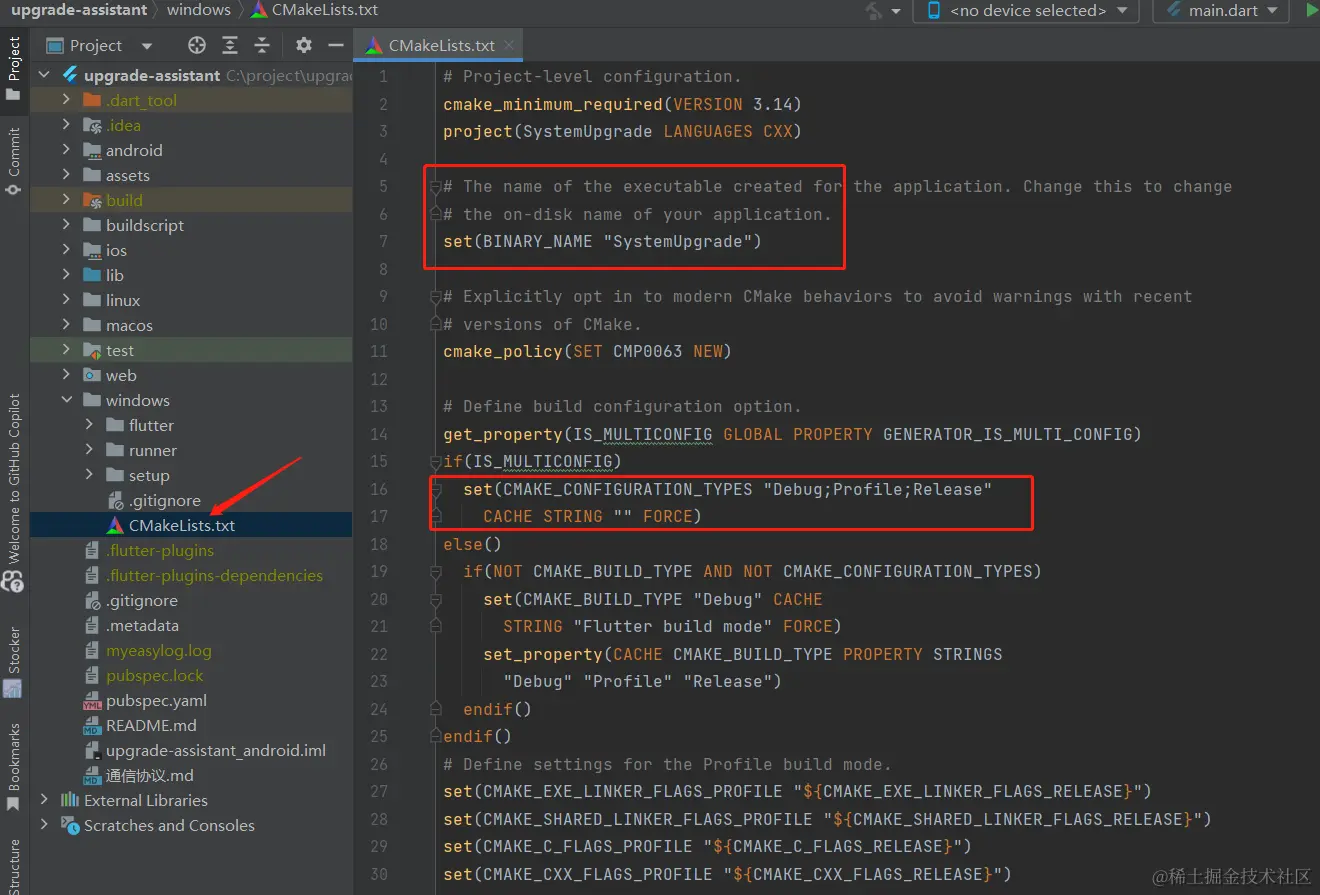Screen dimensions: 1320x895
Task: Expand the .idea folder
Action: (67, 125)
